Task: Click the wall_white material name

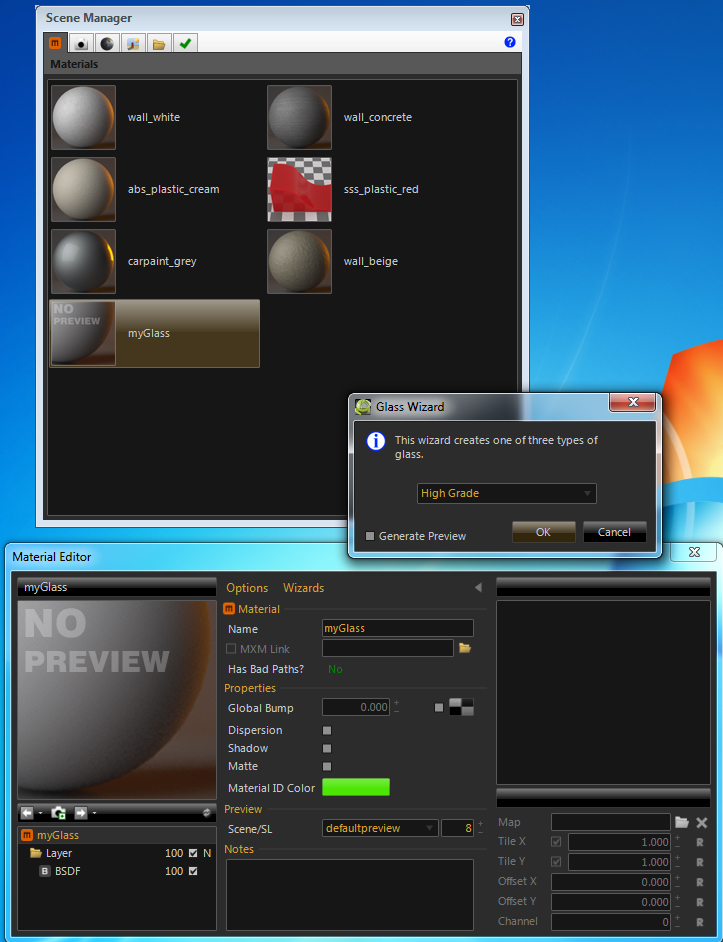Action: point(154,117)
